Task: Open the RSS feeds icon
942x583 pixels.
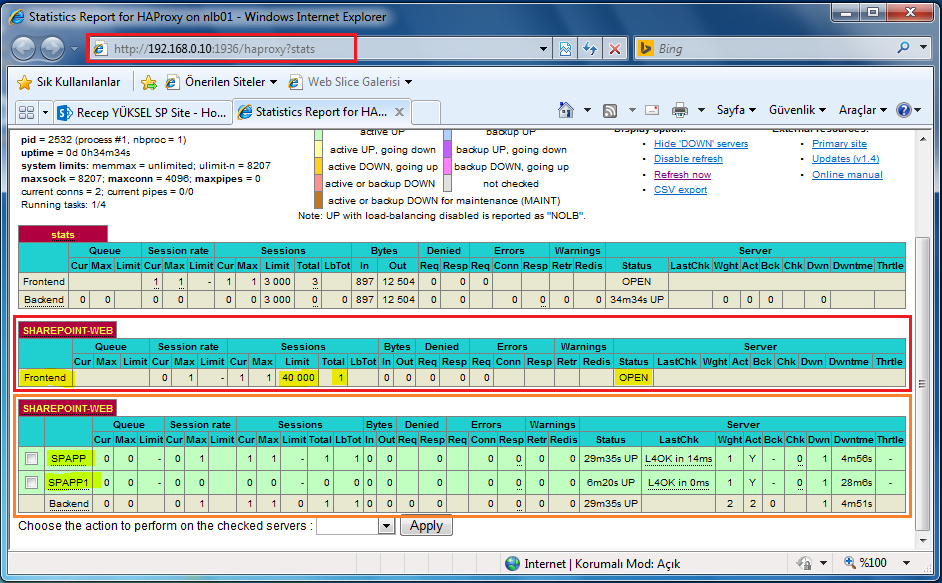Action: tap(610, 111)
